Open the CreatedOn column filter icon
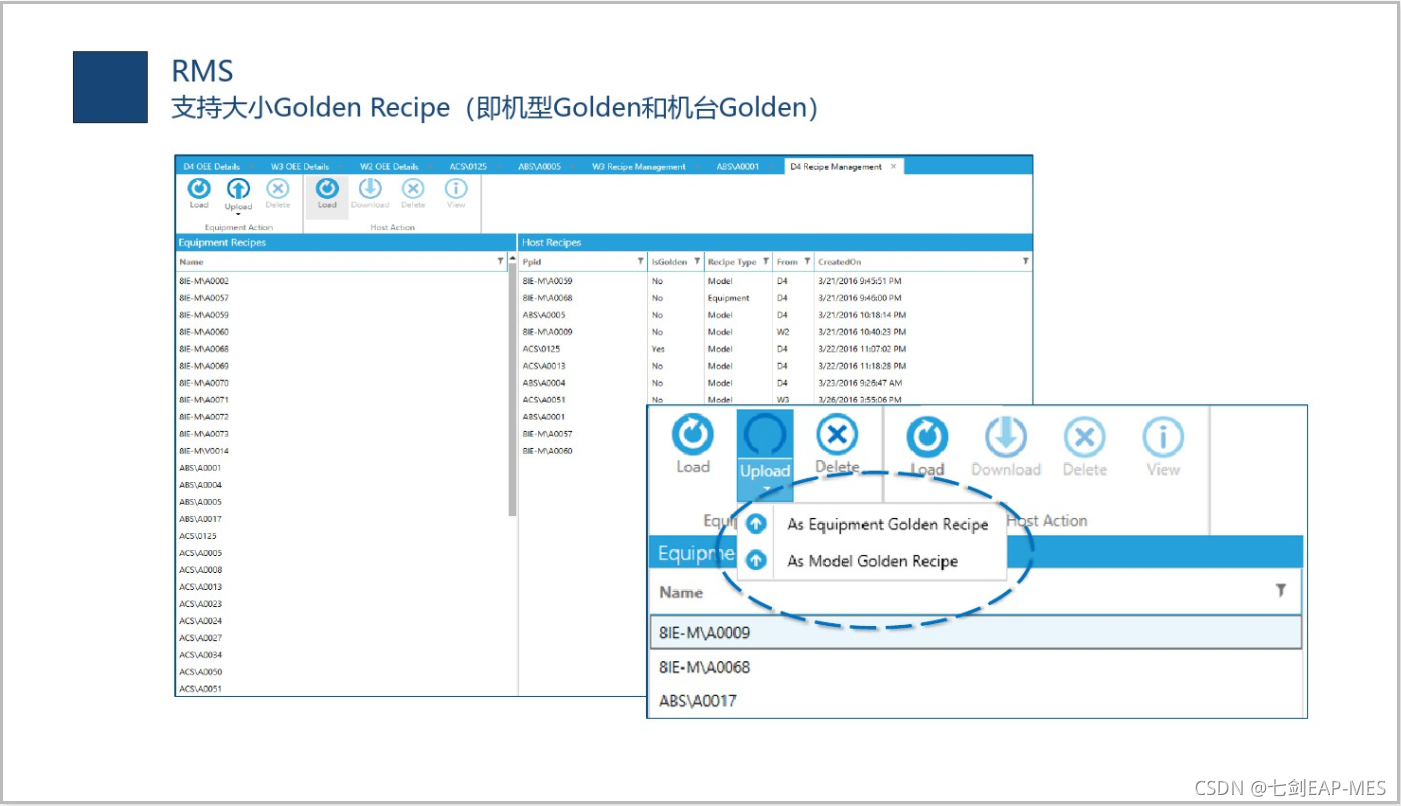The image size is (1401, 806). point(1025,261)
